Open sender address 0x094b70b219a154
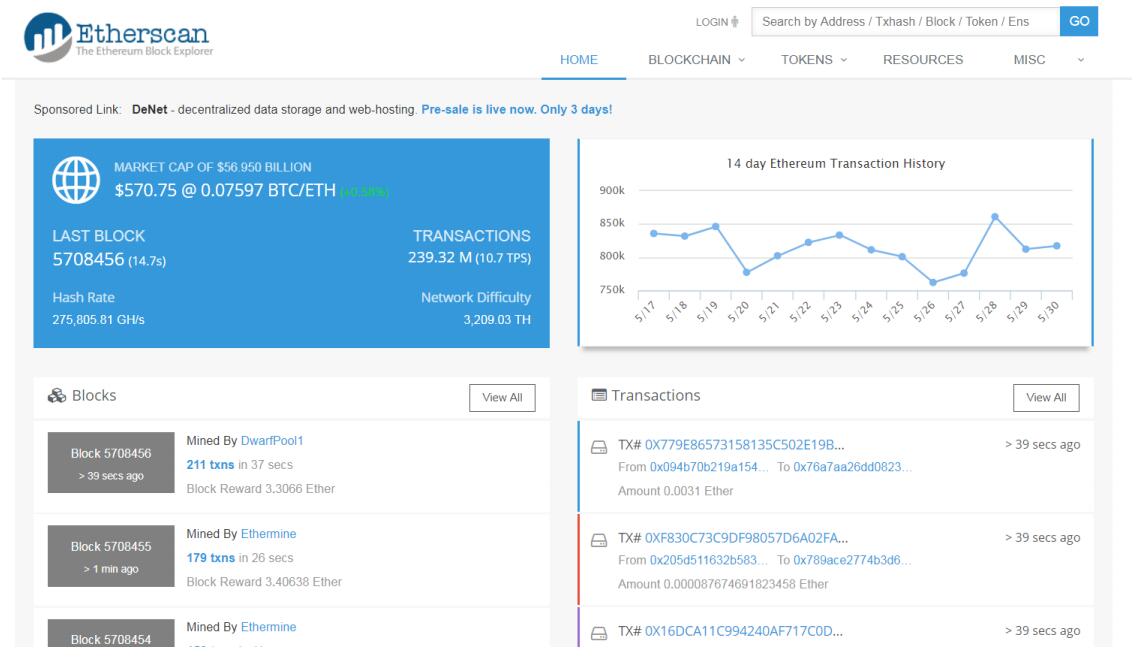The height and width of the screenshot is (661, 1142). [709, 467]
